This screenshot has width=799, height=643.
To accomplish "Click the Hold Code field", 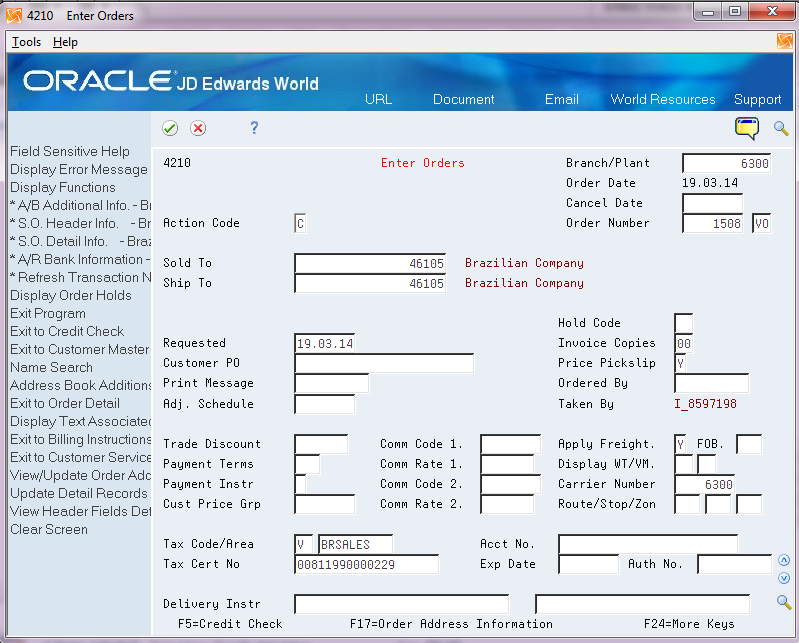I will (683, 324).
